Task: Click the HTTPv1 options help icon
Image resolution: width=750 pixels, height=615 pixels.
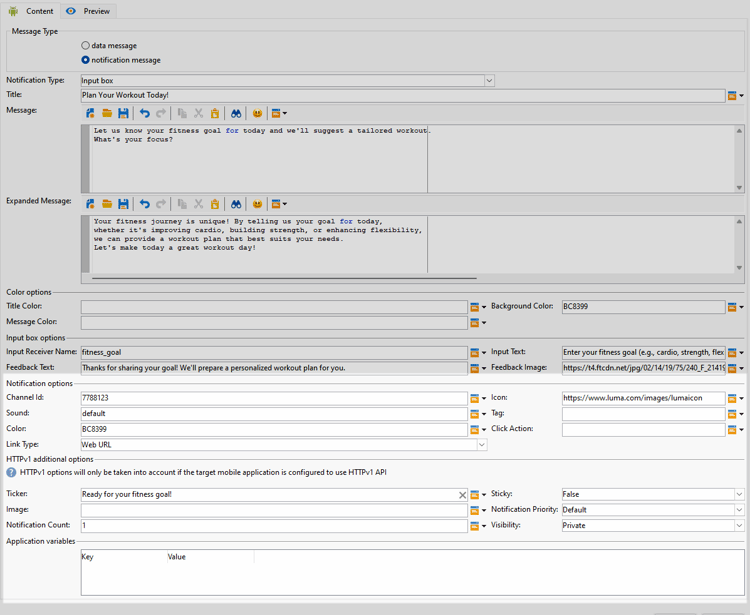Action: (11, 472)
